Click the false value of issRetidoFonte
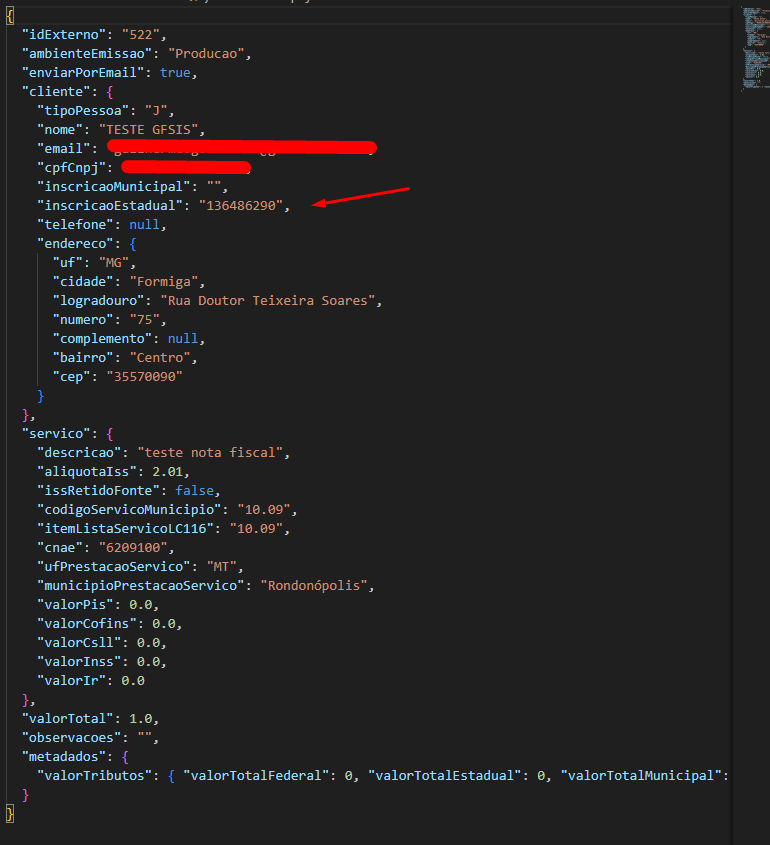The height and width of the screenshot is (845, 770). pyautogui.click(x=195, y=490)
